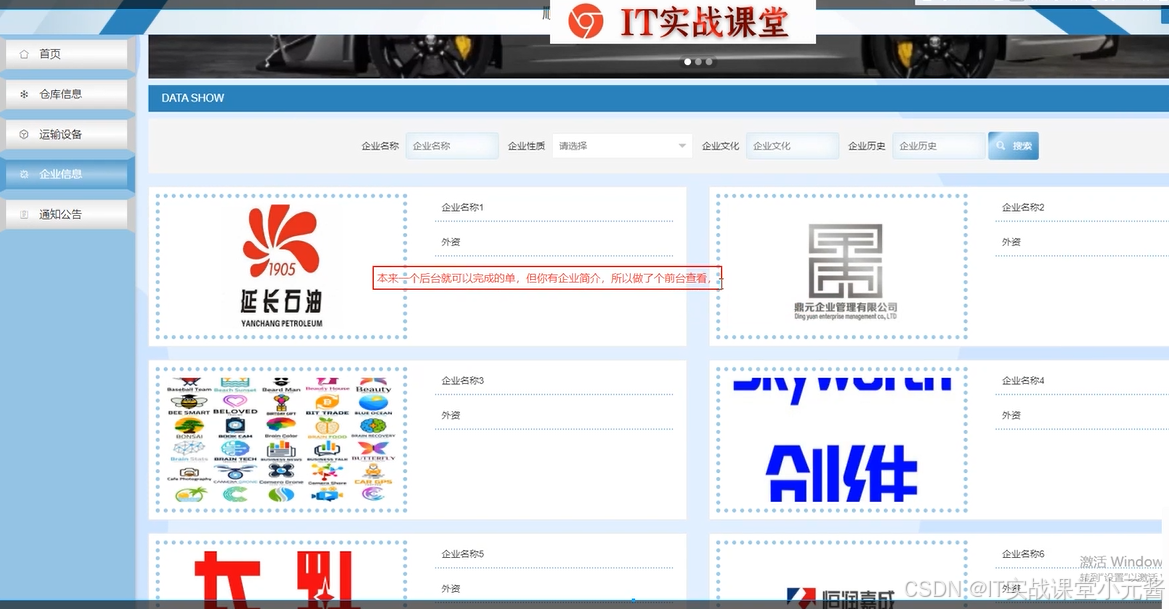Click 外资 under 企业名称3
This screenshot has height=609, width=1169.
451,415
